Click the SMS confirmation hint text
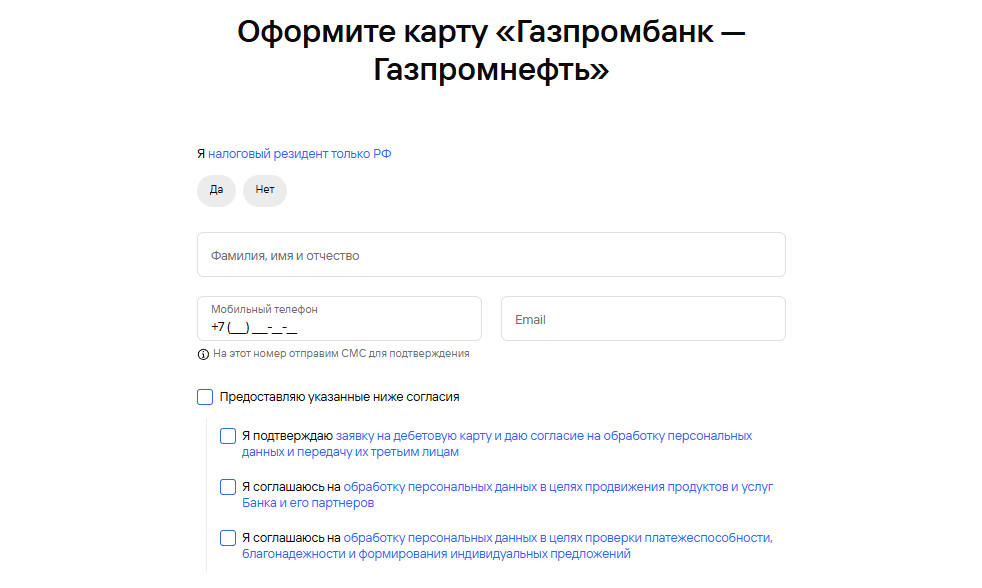This screenshot has height=588, width=982. 341,354
